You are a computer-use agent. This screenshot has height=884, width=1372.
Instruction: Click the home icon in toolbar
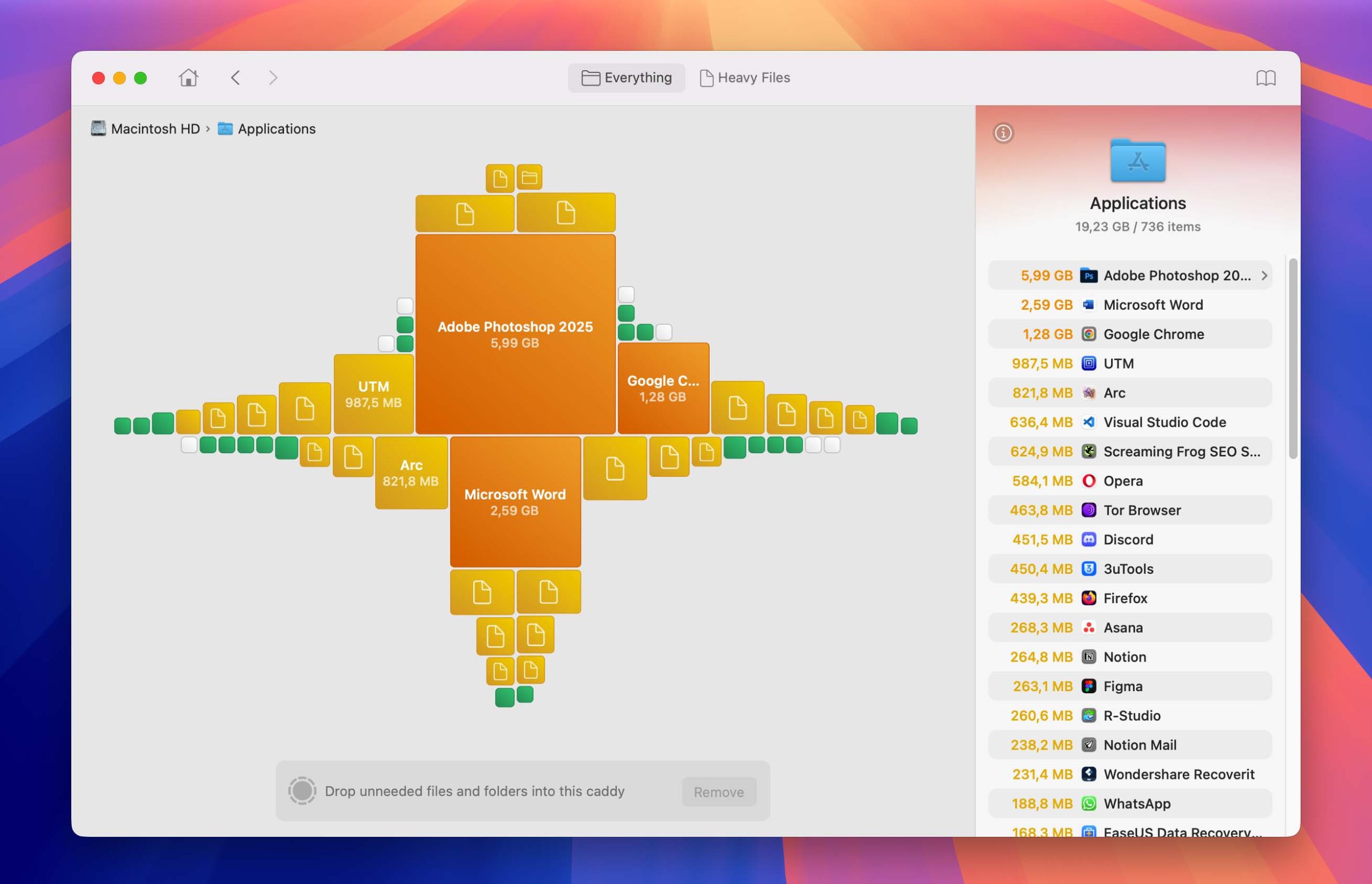(188, 78)
